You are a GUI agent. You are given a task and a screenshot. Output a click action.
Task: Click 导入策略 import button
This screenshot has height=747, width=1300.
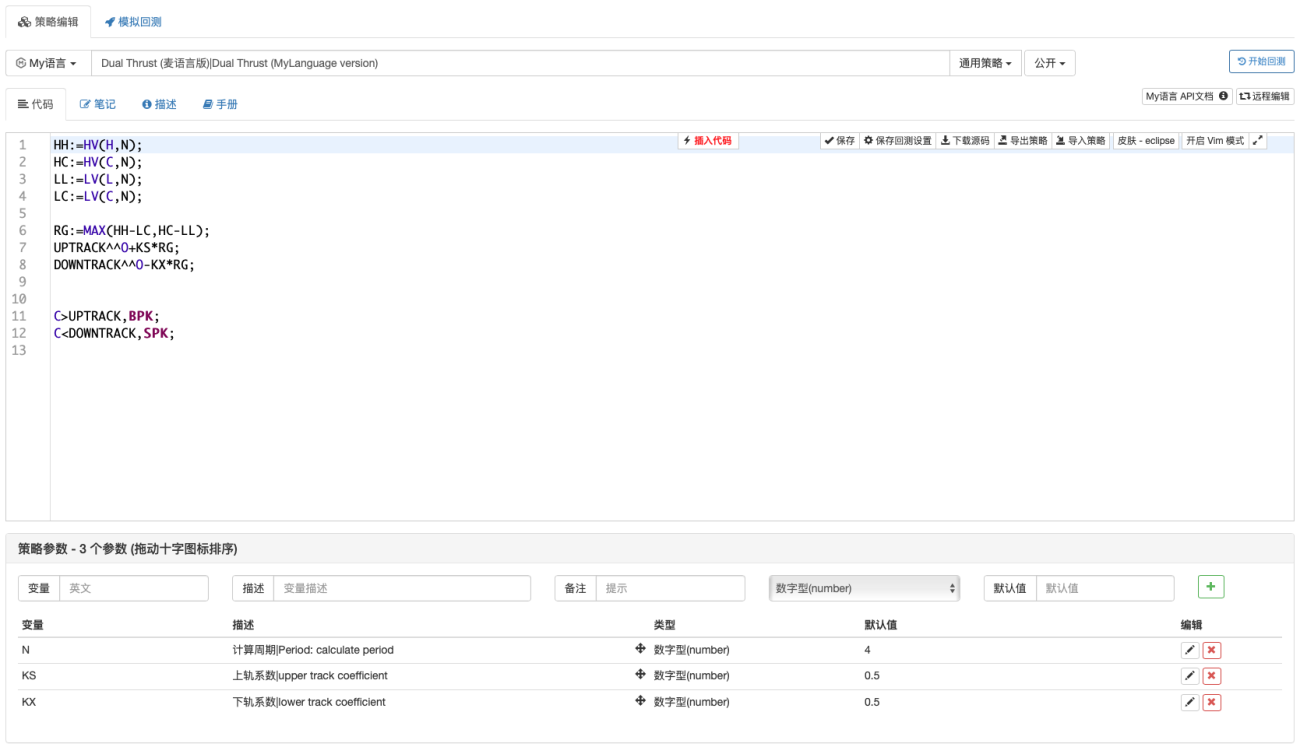(x=1081, y=141)
